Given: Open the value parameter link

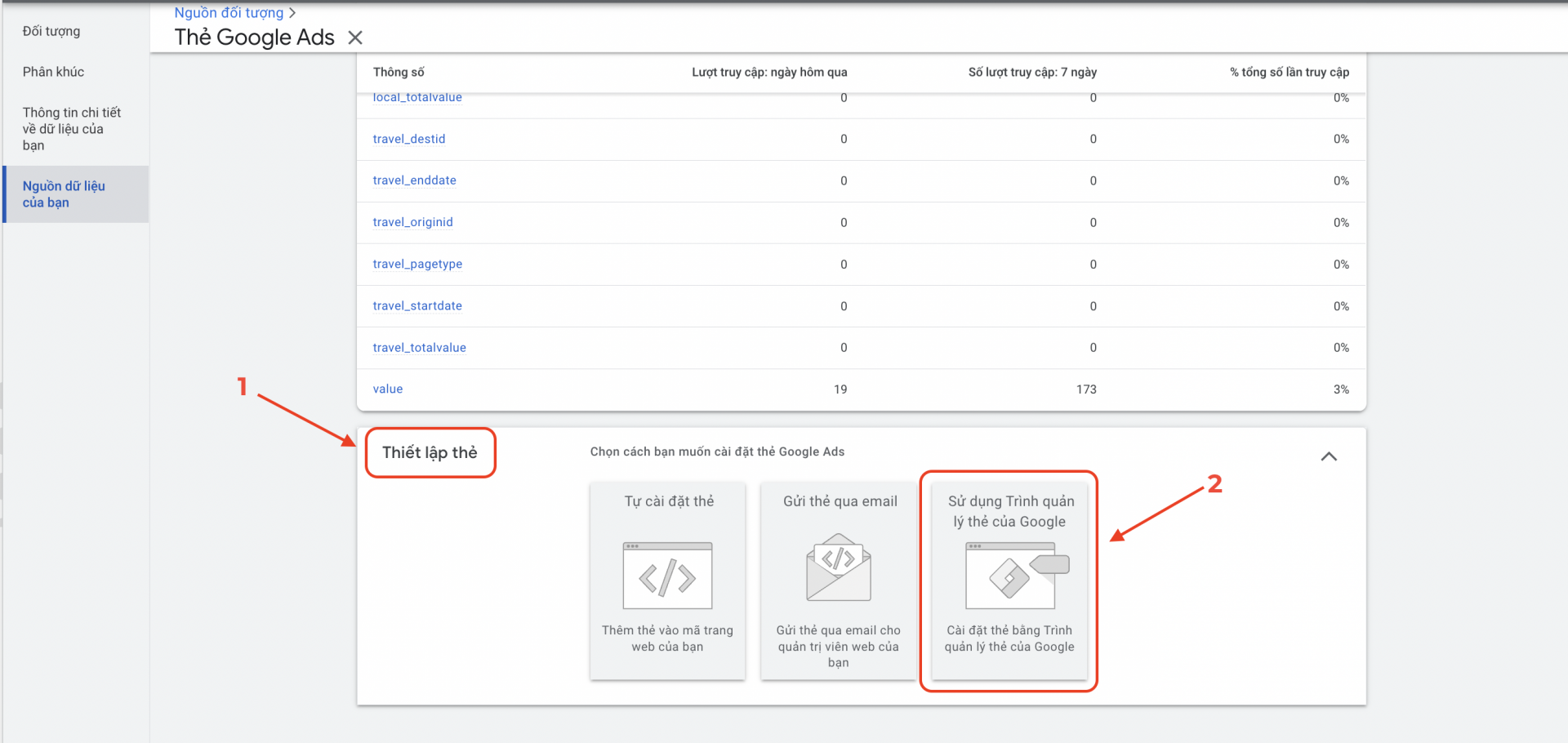Looking at the screenshot, I should [x=388, y=389].
